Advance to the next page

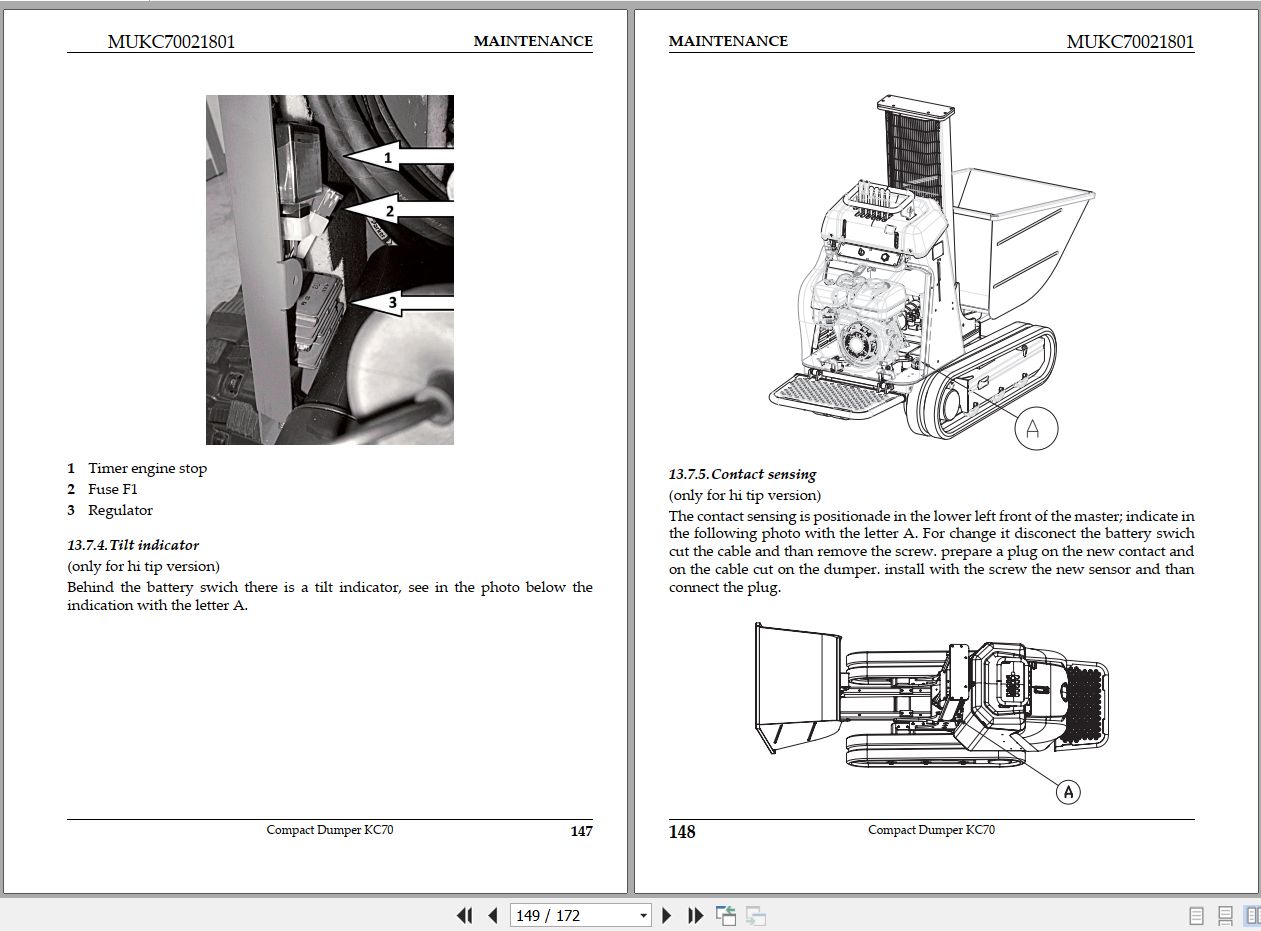pos(666,915)
